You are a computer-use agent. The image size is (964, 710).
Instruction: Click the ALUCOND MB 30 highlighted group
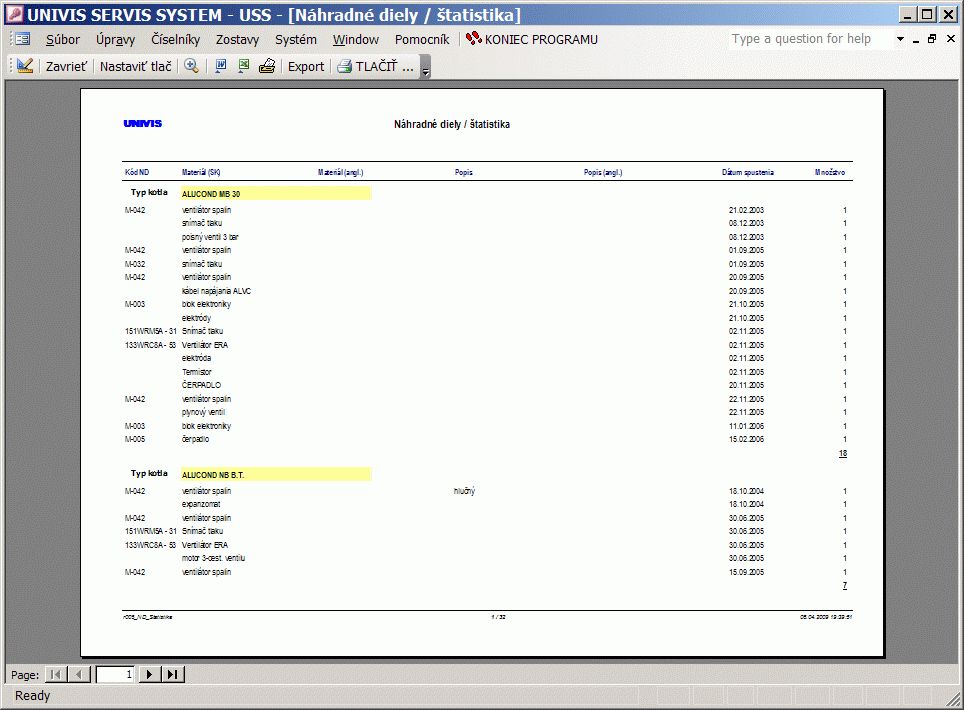276,194
